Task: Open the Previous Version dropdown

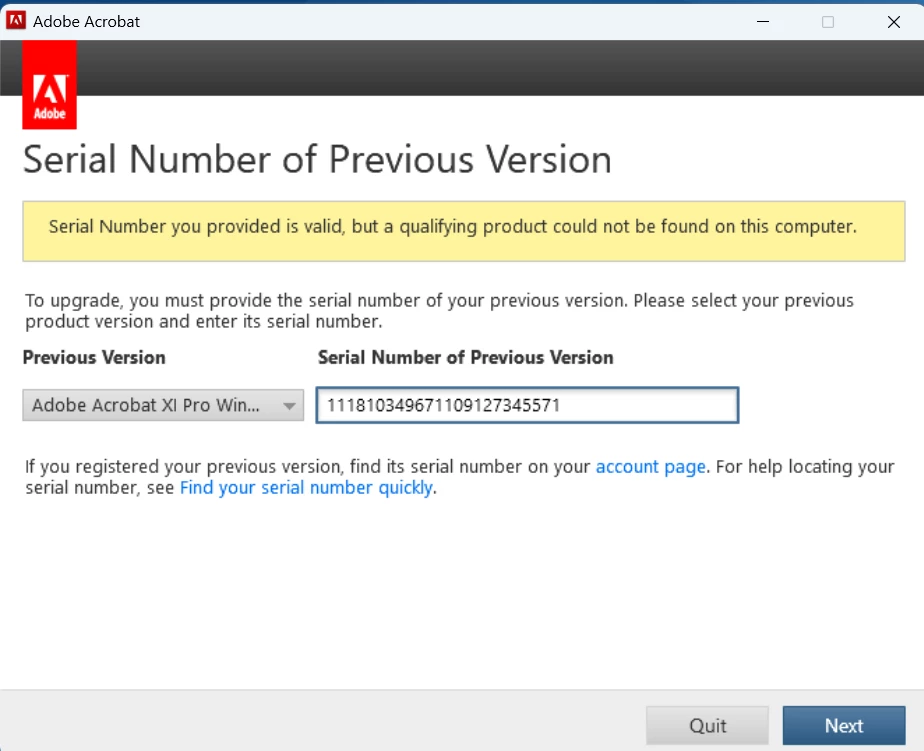Action: click(x=163, y=405)
